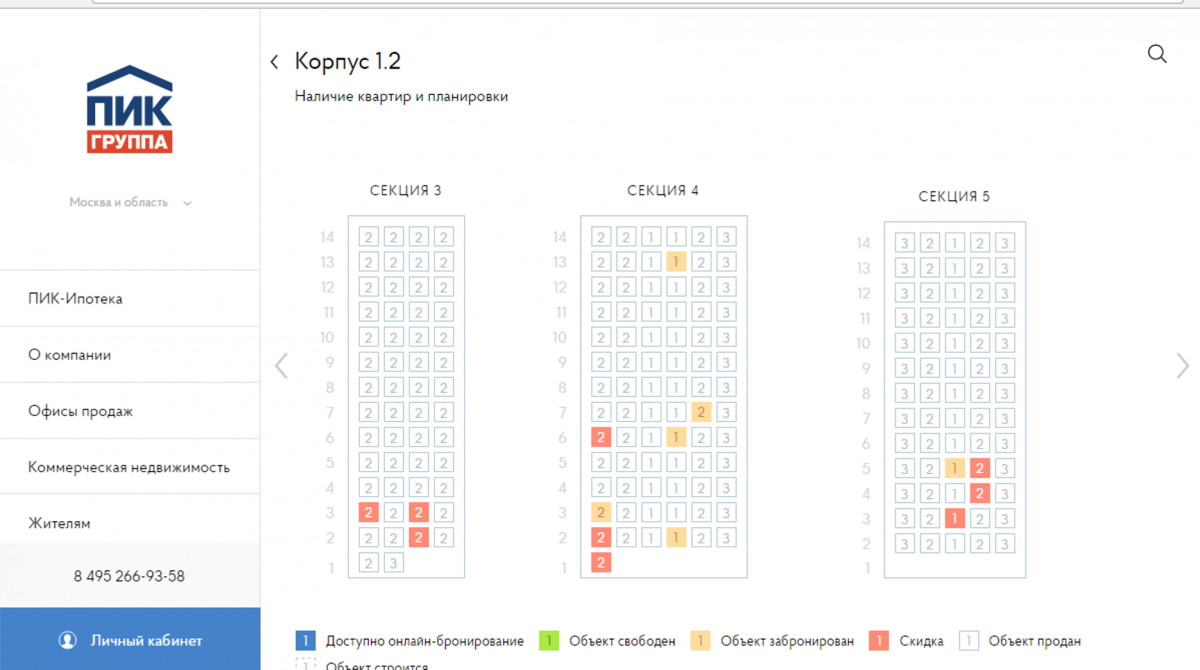The height and width of the screenshot is (670, 1200).
Task: Select yellow reserved flat on floor 5, Секция 5
Action: point(955,468)
